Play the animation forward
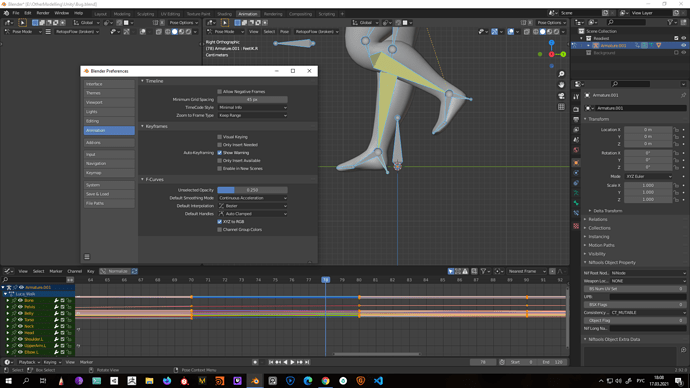Image resolution: width=690 pixels, height=388 pixels. pyautogui.click(x=292, y=362)
